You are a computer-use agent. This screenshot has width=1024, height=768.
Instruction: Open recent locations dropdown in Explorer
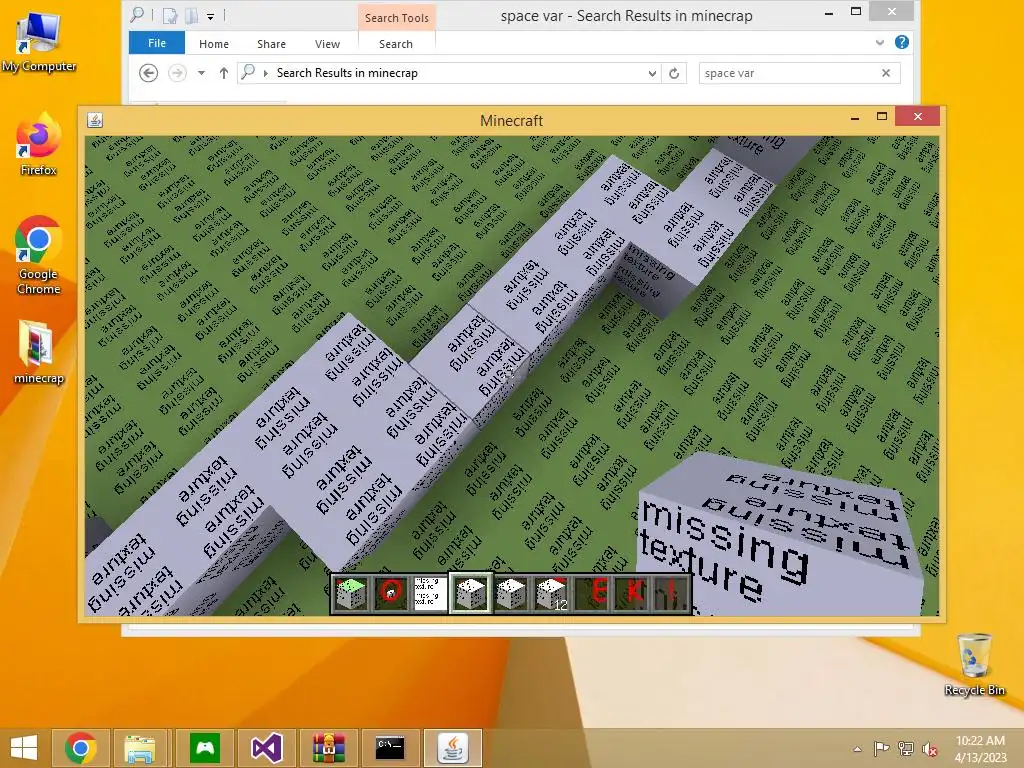201,73
